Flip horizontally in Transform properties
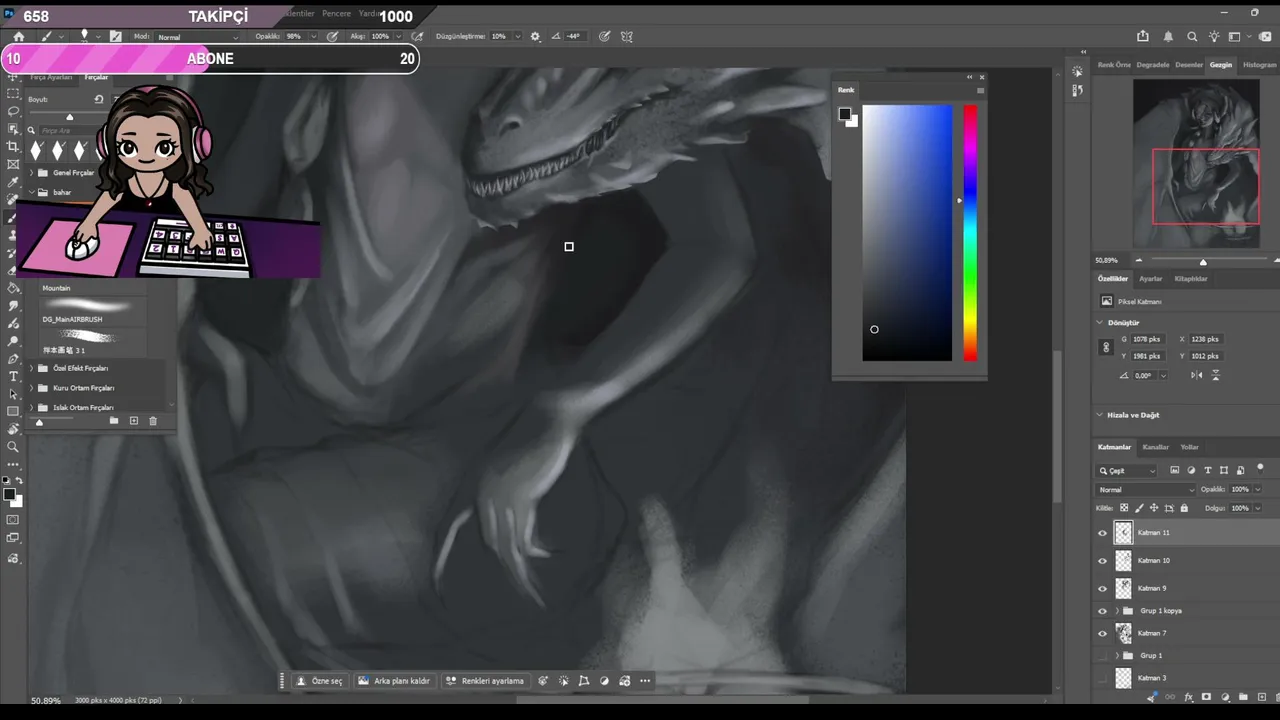Viewport: 1280px width, 720px height. (x=1197, y=375)
